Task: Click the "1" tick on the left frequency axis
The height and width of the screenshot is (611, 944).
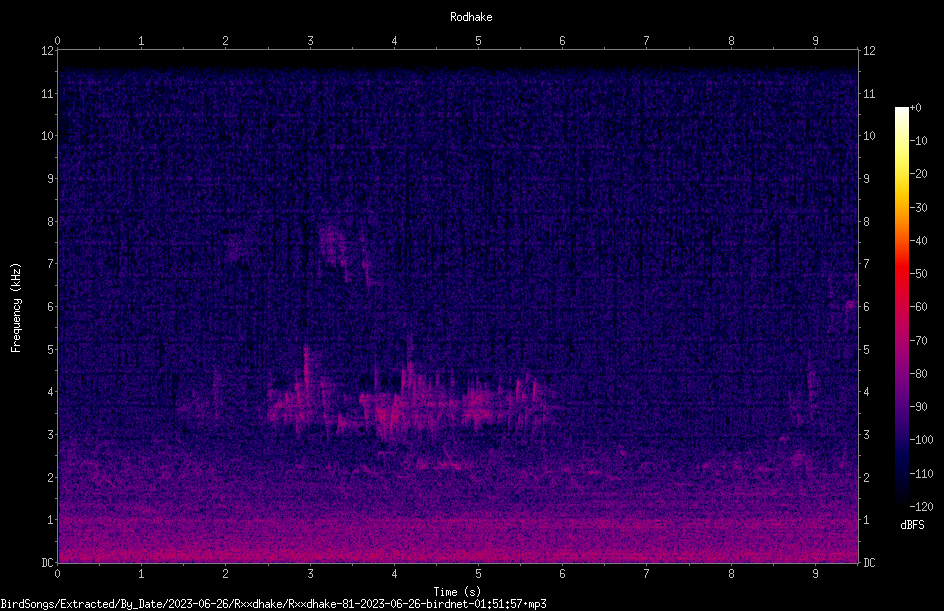Action: [50, 520]
